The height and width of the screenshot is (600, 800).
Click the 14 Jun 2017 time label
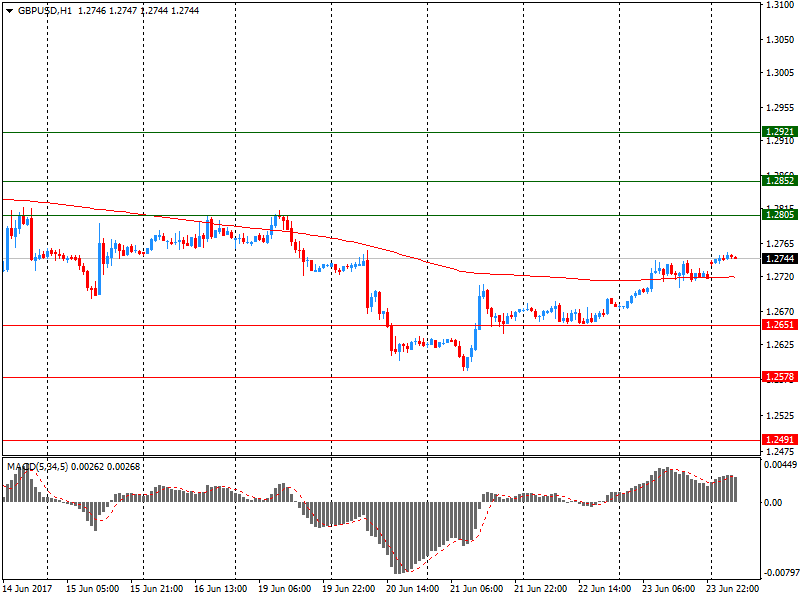point(27,589)
